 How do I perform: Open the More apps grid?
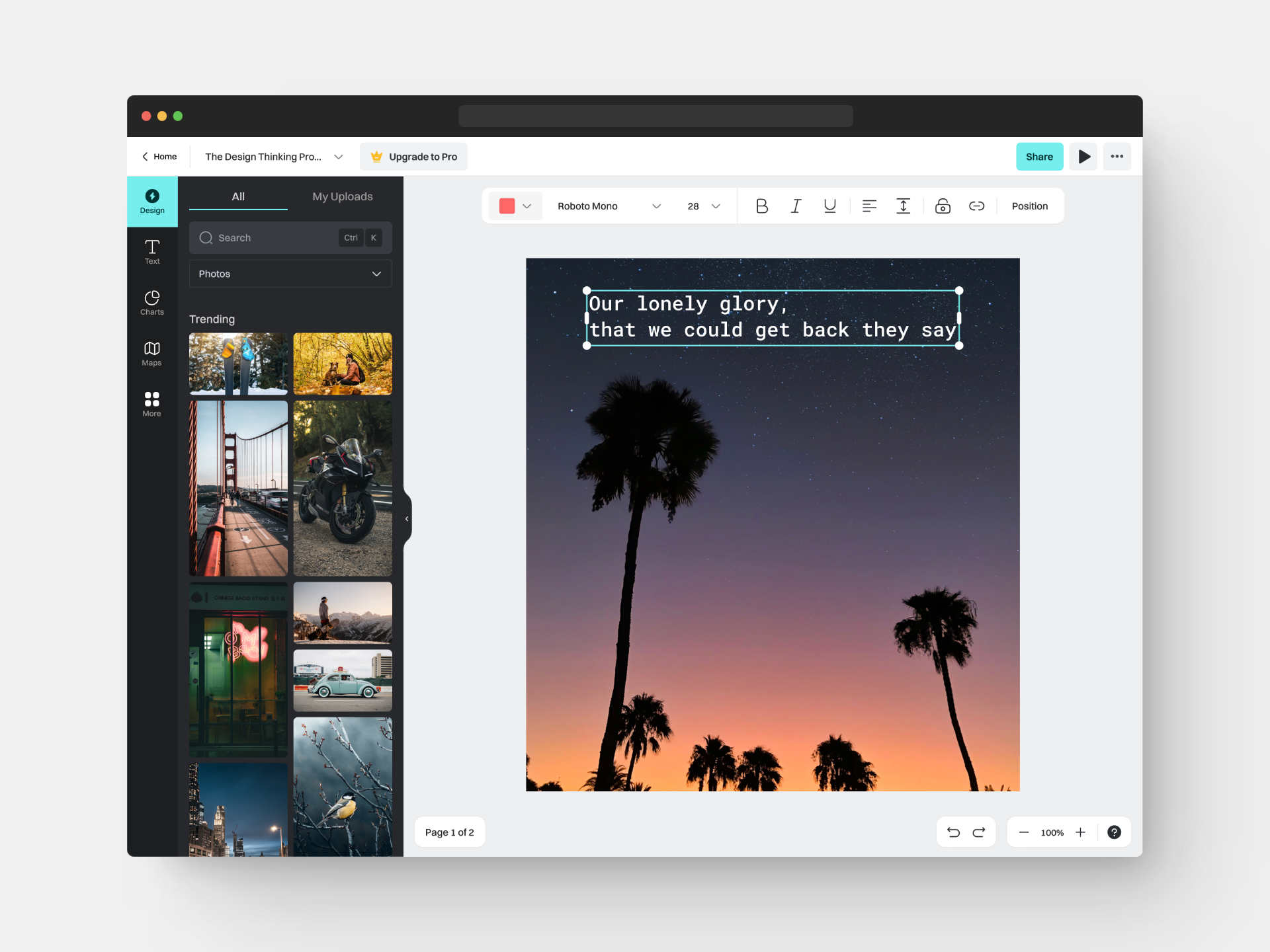(x=152, y=405)
